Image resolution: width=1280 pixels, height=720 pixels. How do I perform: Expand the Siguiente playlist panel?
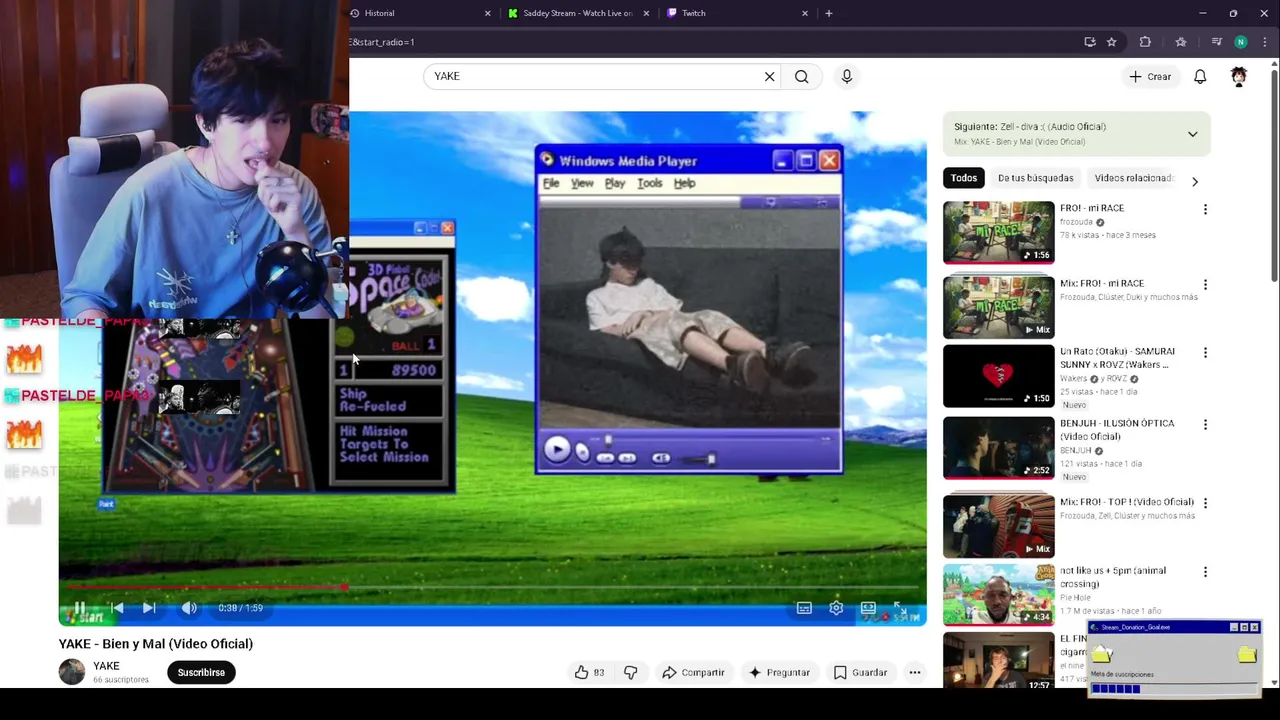[x=1192, y=134]
